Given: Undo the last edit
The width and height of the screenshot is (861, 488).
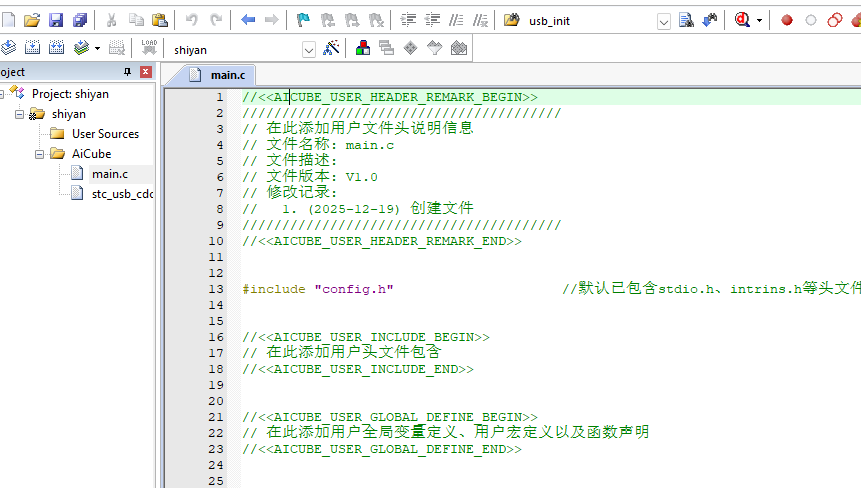Looking at the screenshot, I should click(192, 20).
